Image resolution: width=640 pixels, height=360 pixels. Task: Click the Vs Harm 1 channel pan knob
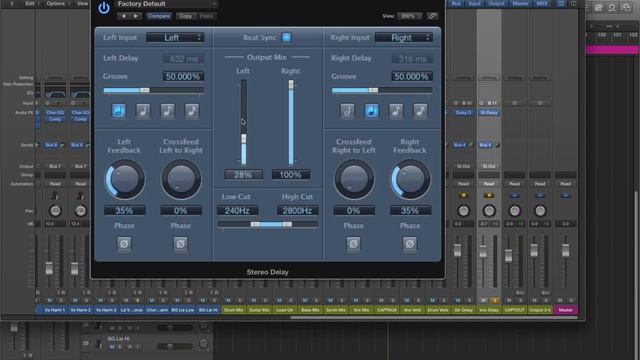55,211
